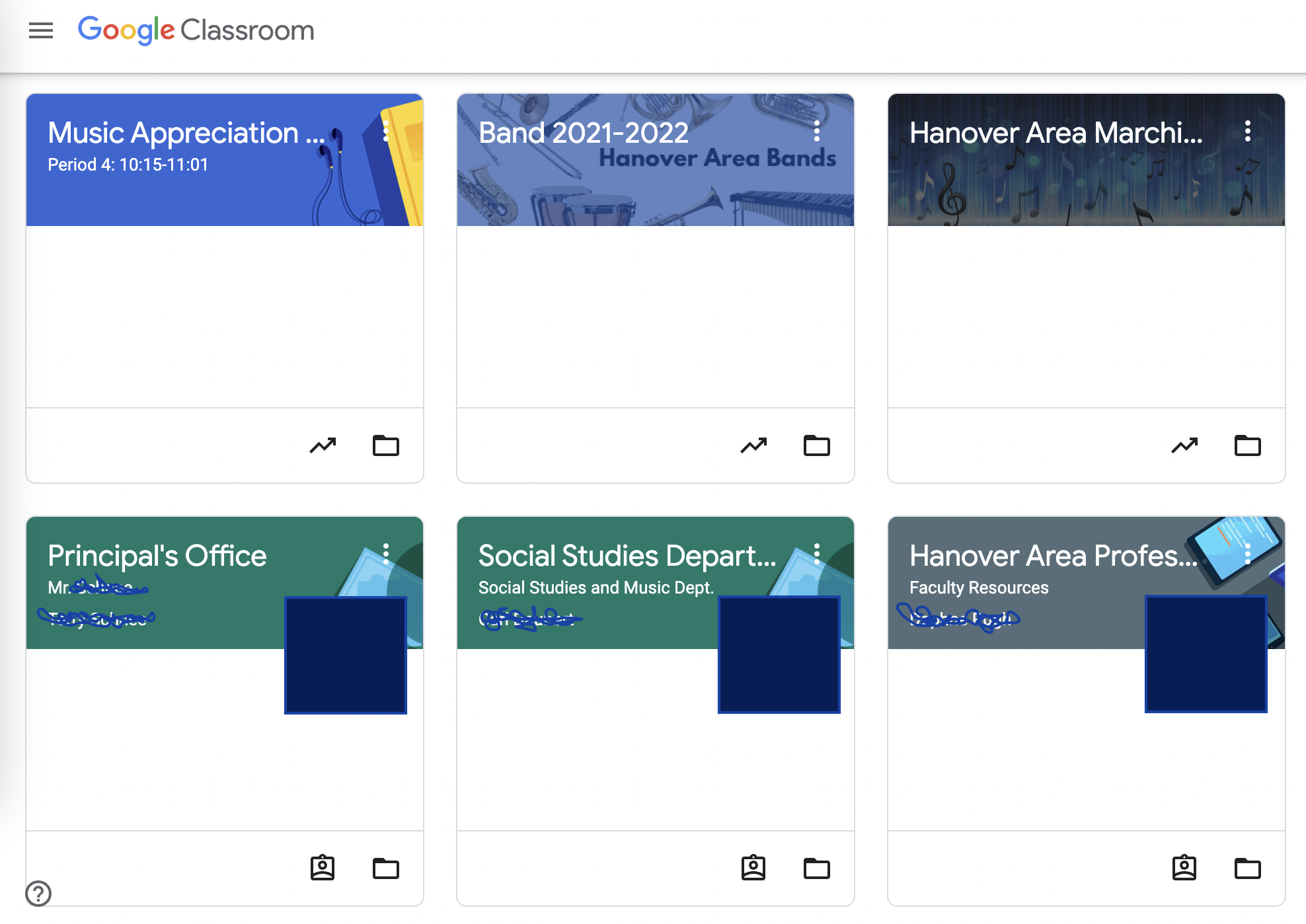
Task: Open the Social Studies Department class title
Action: 627,556
